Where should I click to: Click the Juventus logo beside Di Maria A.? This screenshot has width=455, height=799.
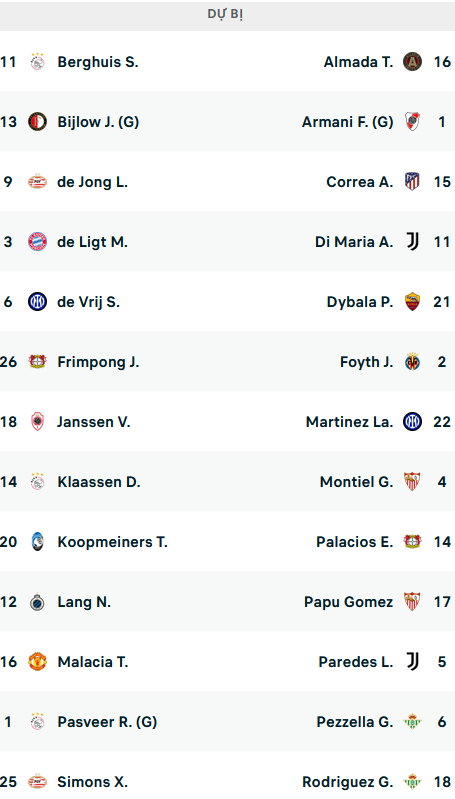point(412,242)
